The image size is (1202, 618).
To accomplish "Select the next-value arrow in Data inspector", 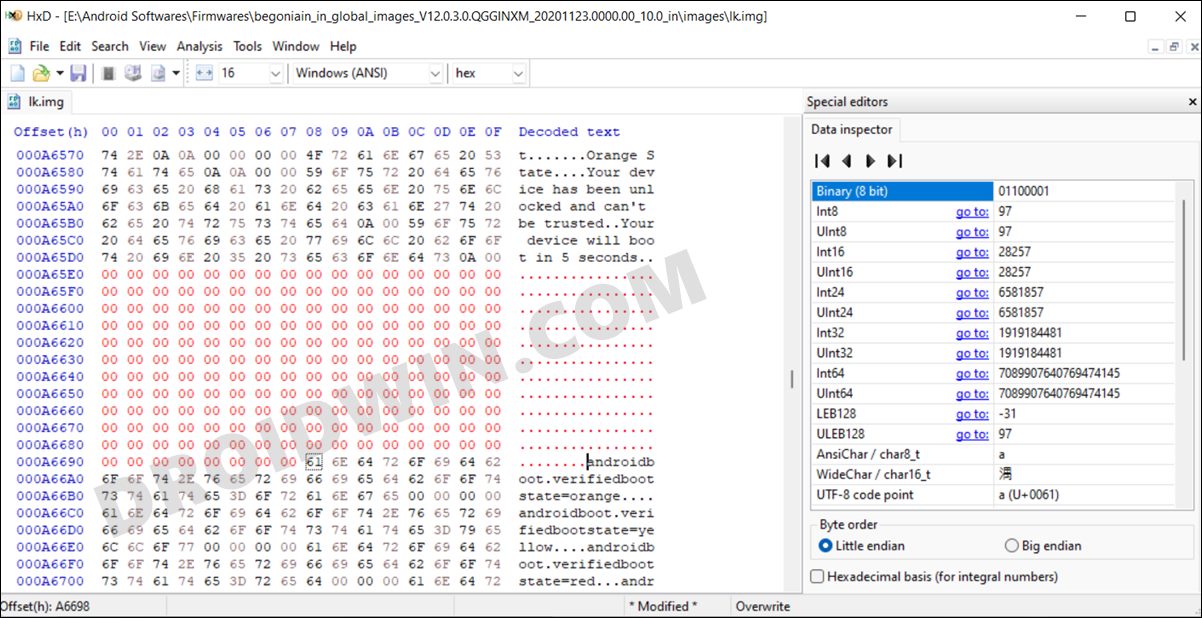I will [x=868, y=161].
